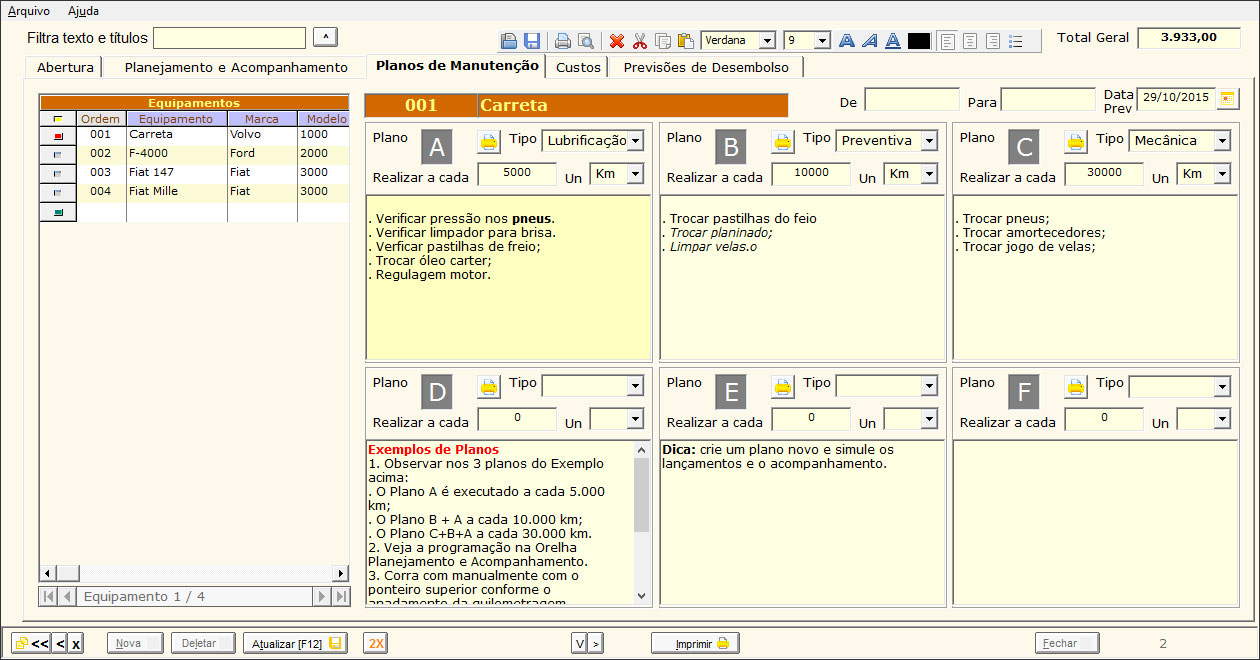Click the small button beside the filter field
The height and width of the screenshot is (660, 1260).
[325, 37]
